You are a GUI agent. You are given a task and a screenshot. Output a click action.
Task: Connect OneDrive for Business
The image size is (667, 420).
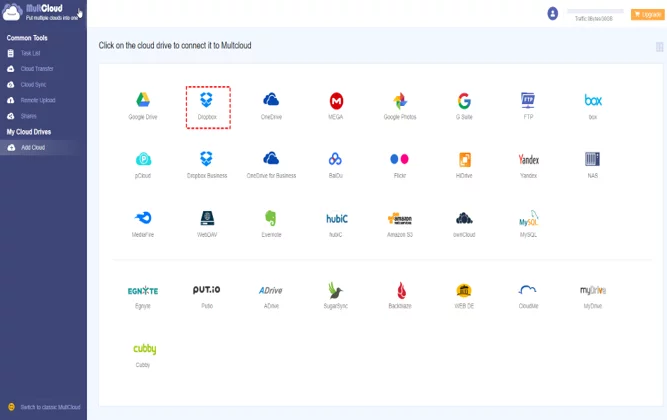coord(271,158)
